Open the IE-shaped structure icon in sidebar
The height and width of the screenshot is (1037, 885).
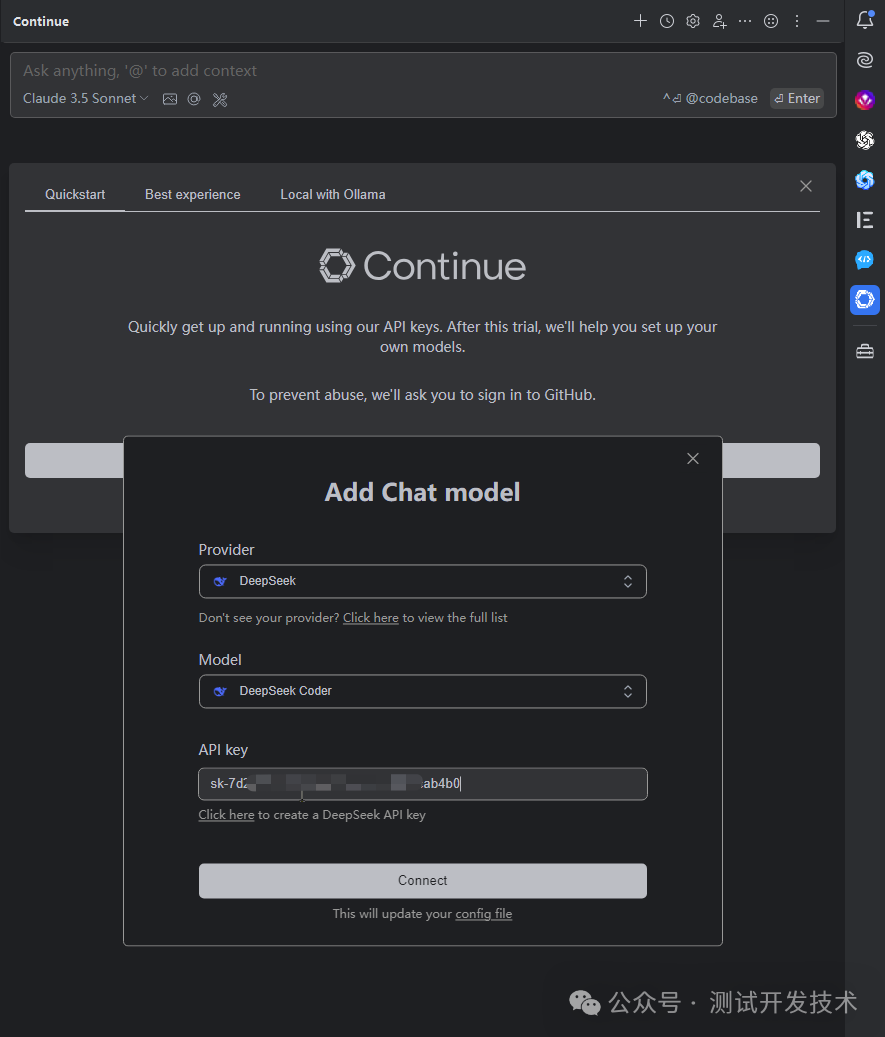pos(864,220)
